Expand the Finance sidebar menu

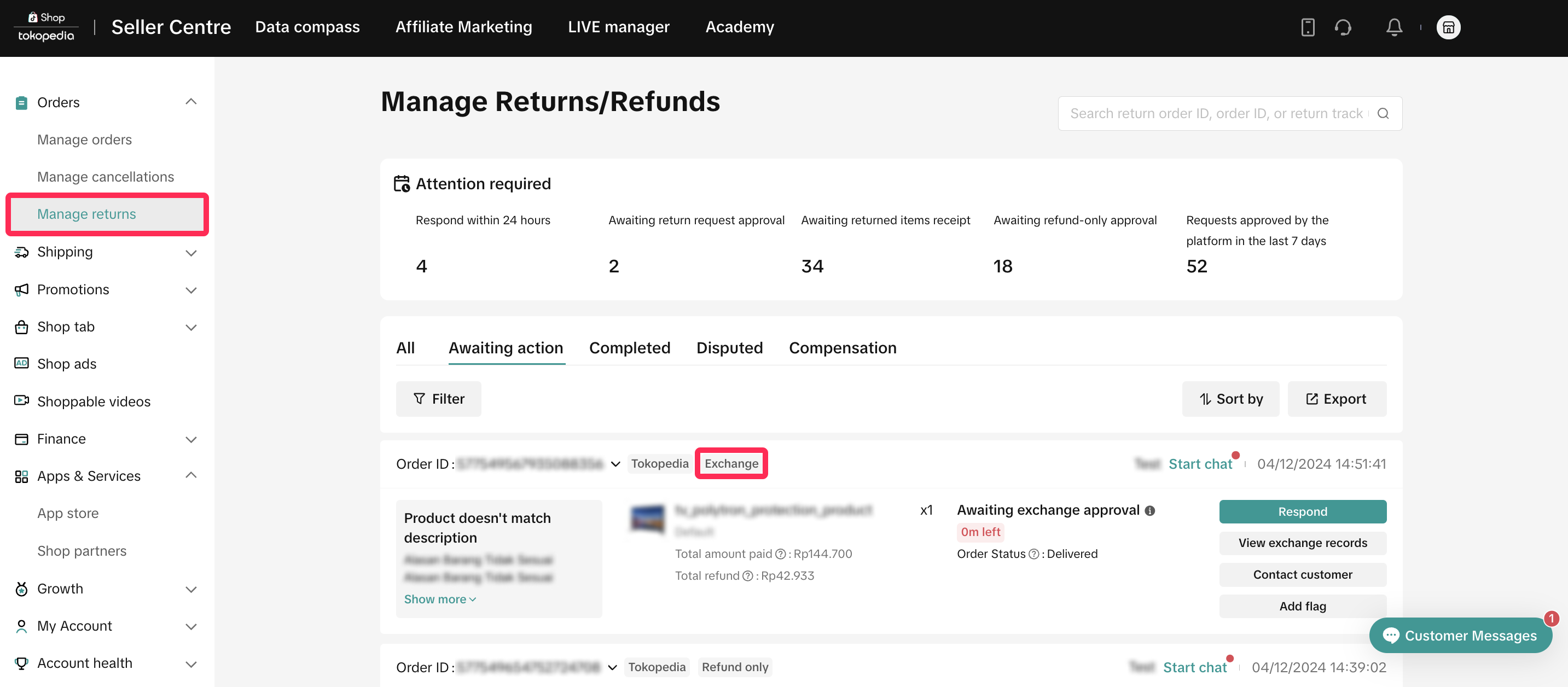click(x=190, y=439)
